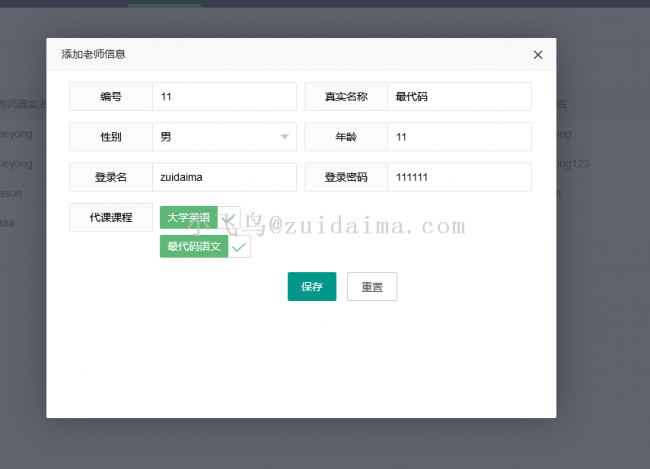Image resolution: width=650 pixels, height=469 pixels.
Task: Focus the 编号 input field
Action: click(224, 97)
